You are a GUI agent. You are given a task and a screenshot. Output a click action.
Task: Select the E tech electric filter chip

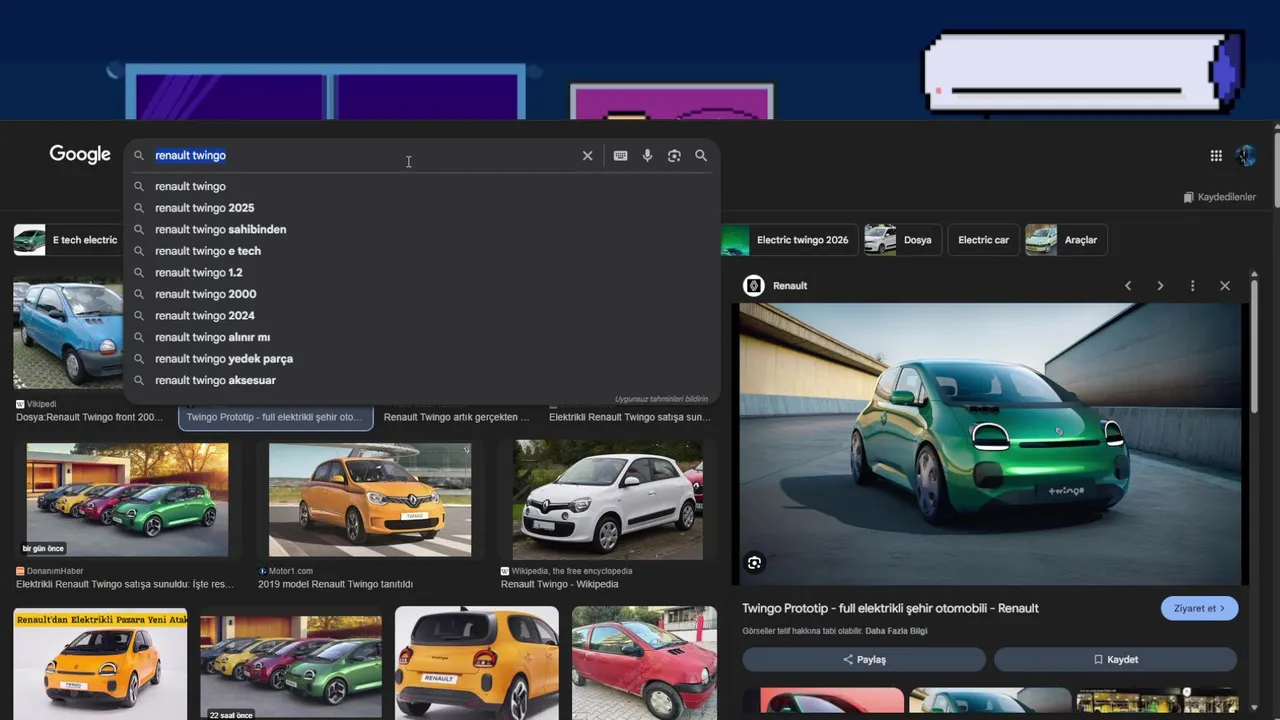tap(68, 240)
